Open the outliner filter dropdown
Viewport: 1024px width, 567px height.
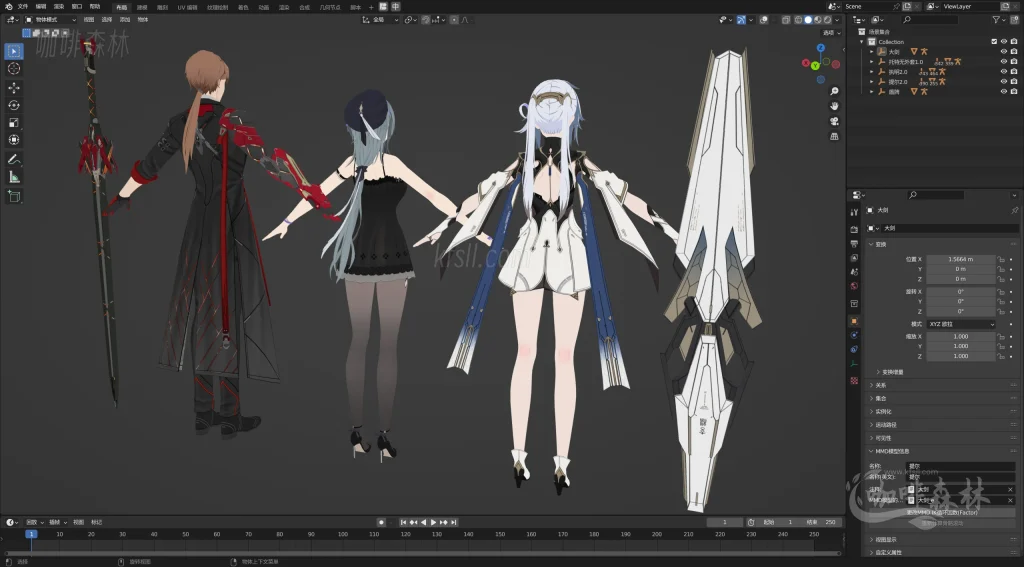[x=999, y=20]
